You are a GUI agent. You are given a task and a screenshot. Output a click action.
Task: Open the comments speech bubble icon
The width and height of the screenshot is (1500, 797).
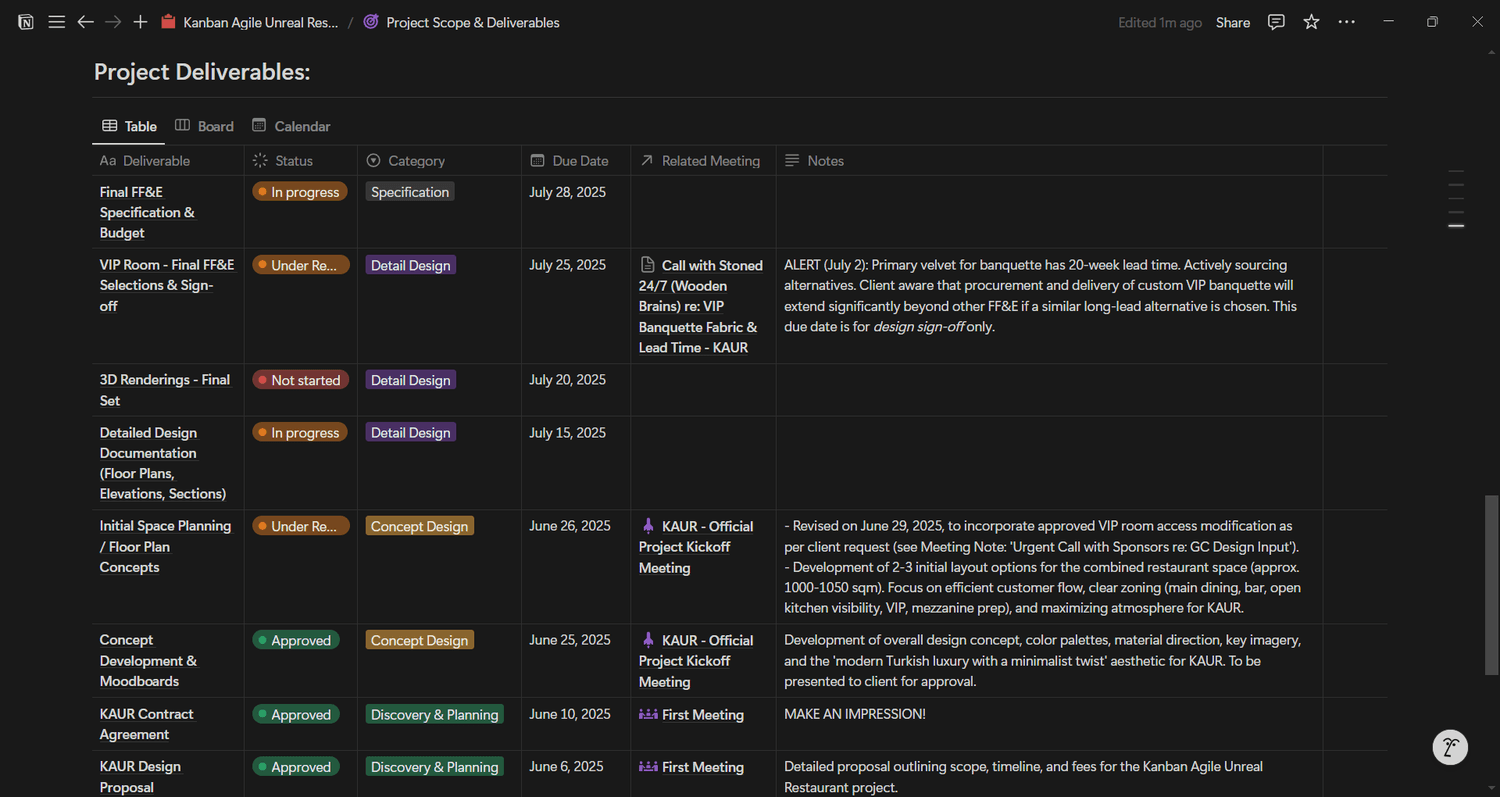point(1276,22)
